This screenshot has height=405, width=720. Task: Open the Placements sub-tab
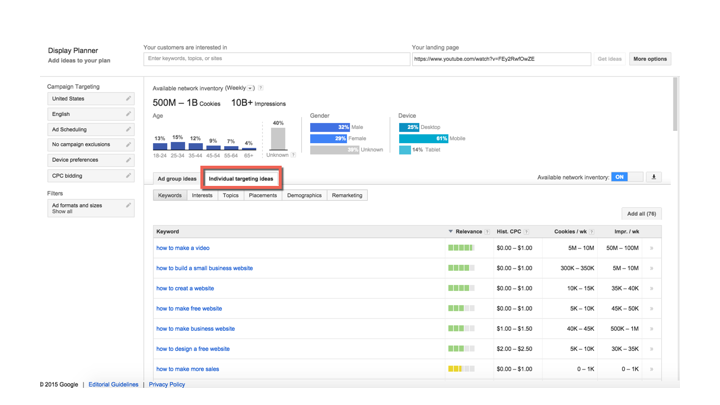[263, 195]
